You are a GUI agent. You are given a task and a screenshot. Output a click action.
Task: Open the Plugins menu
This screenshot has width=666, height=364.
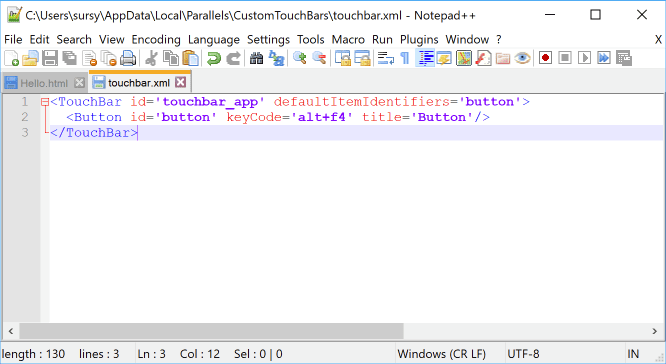click(x=419, y=40)
